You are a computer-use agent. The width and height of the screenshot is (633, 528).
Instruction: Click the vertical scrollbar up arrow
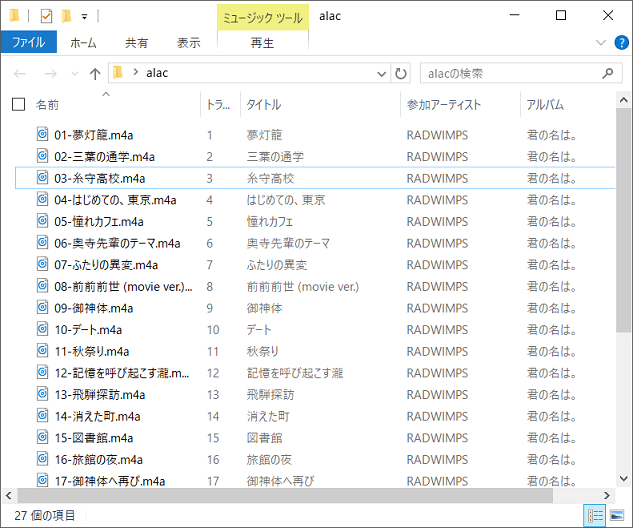tap(623, 100)
